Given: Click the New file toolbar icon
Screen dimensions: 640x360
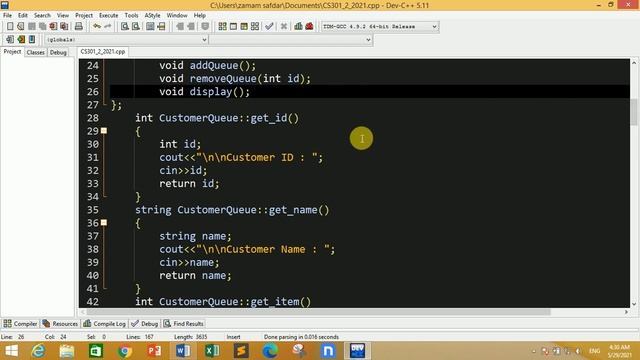Looking at the screenshot, I should coord(10,27).
